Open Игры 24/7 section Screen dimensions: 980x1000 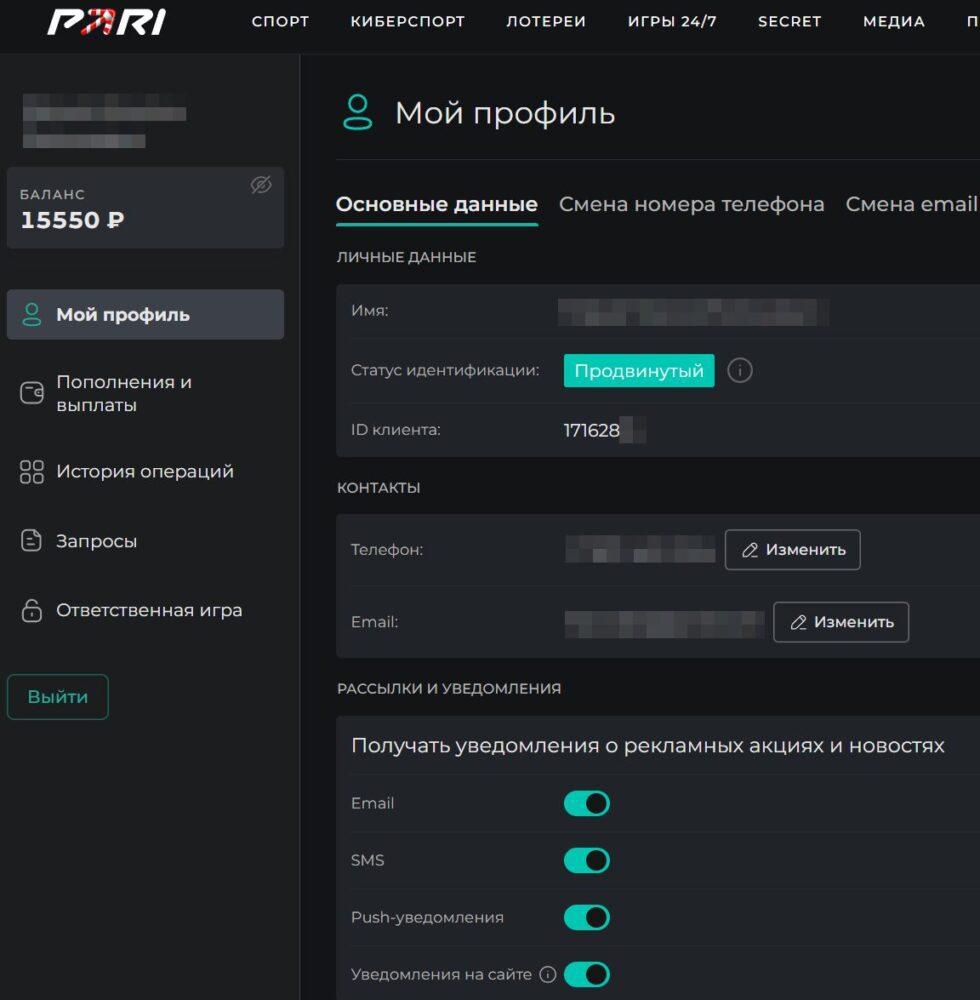point(672,22)
